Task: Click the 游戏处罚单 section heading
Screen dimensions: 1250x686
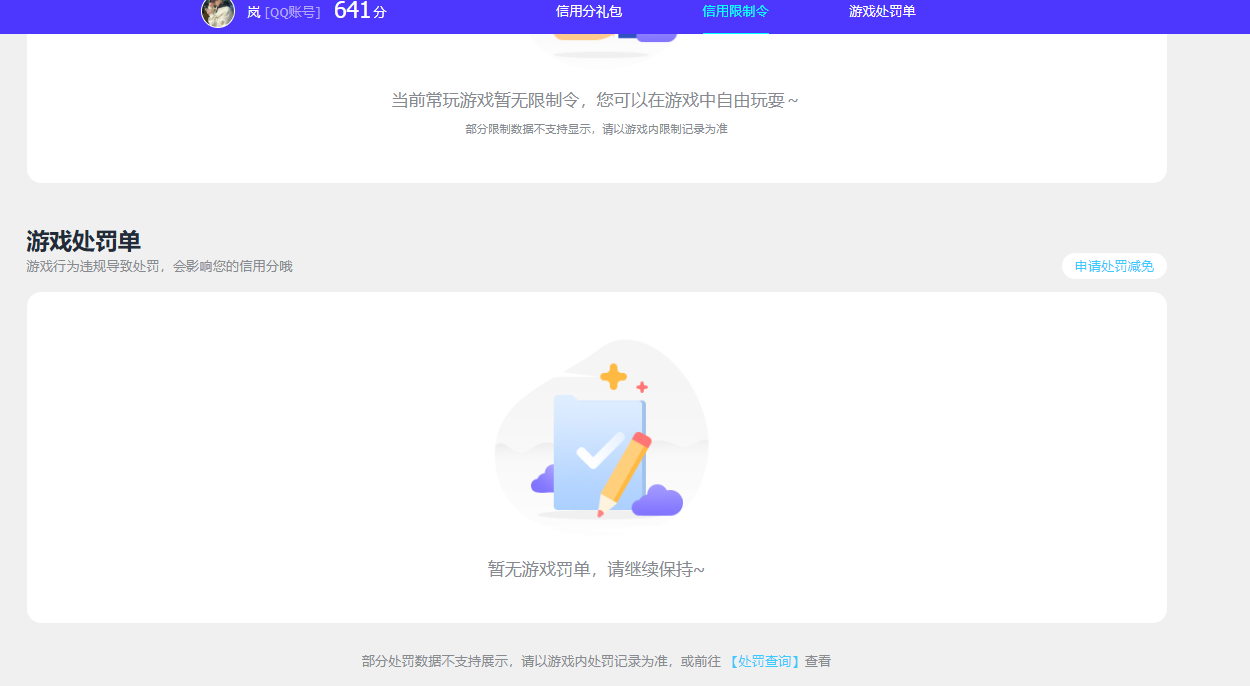Action: (84, 241)
